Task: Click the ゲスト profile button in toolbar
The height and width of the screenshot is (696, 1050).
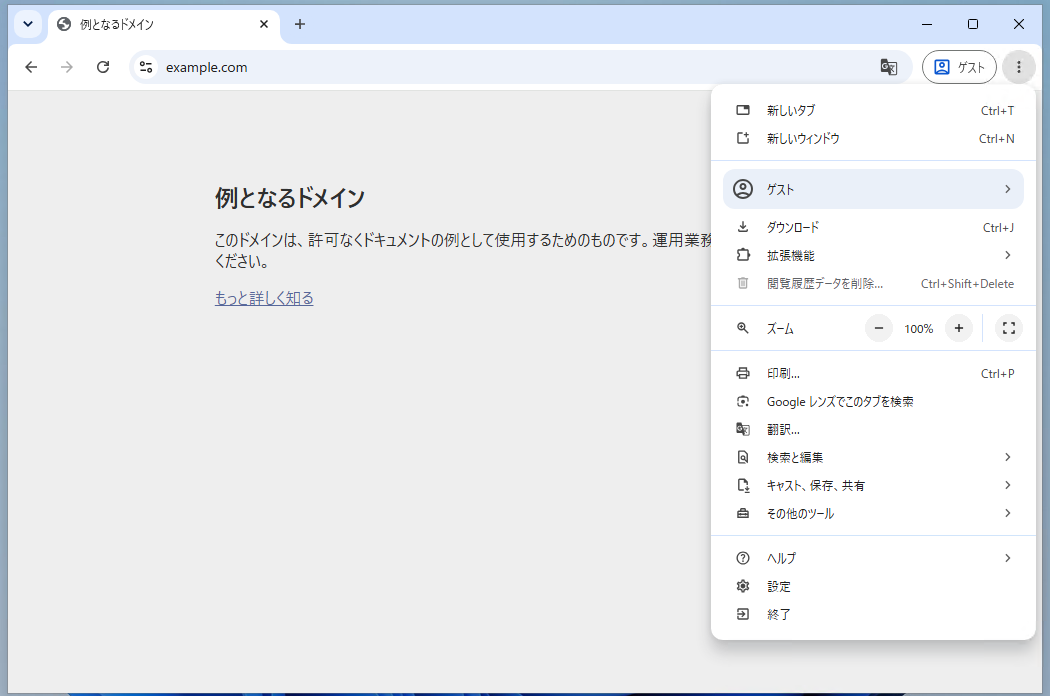Action: [959, 67]
